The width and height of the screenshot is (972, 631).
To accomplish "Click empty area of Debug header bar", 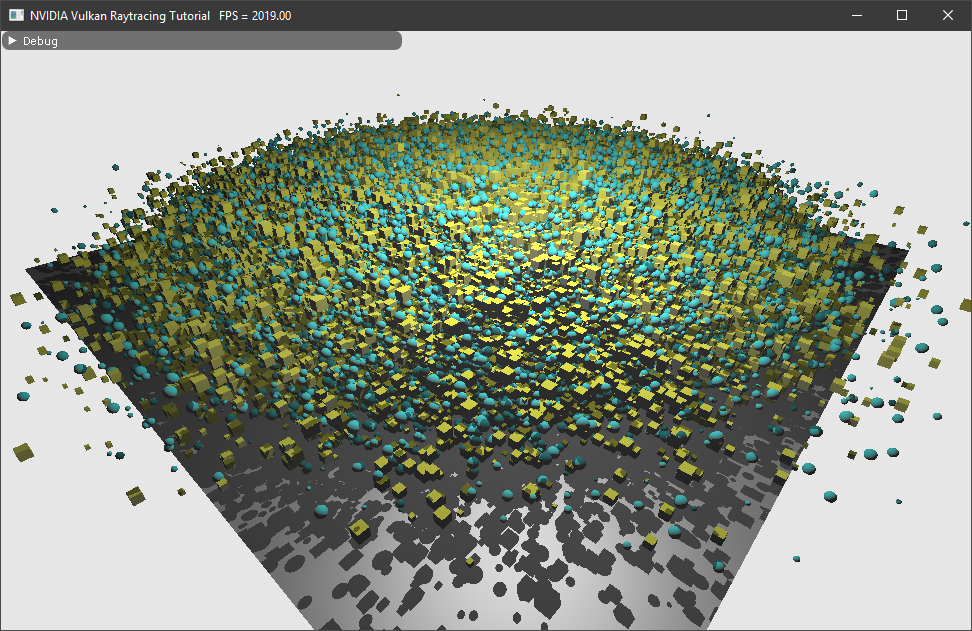I will [x=230, y=41].
